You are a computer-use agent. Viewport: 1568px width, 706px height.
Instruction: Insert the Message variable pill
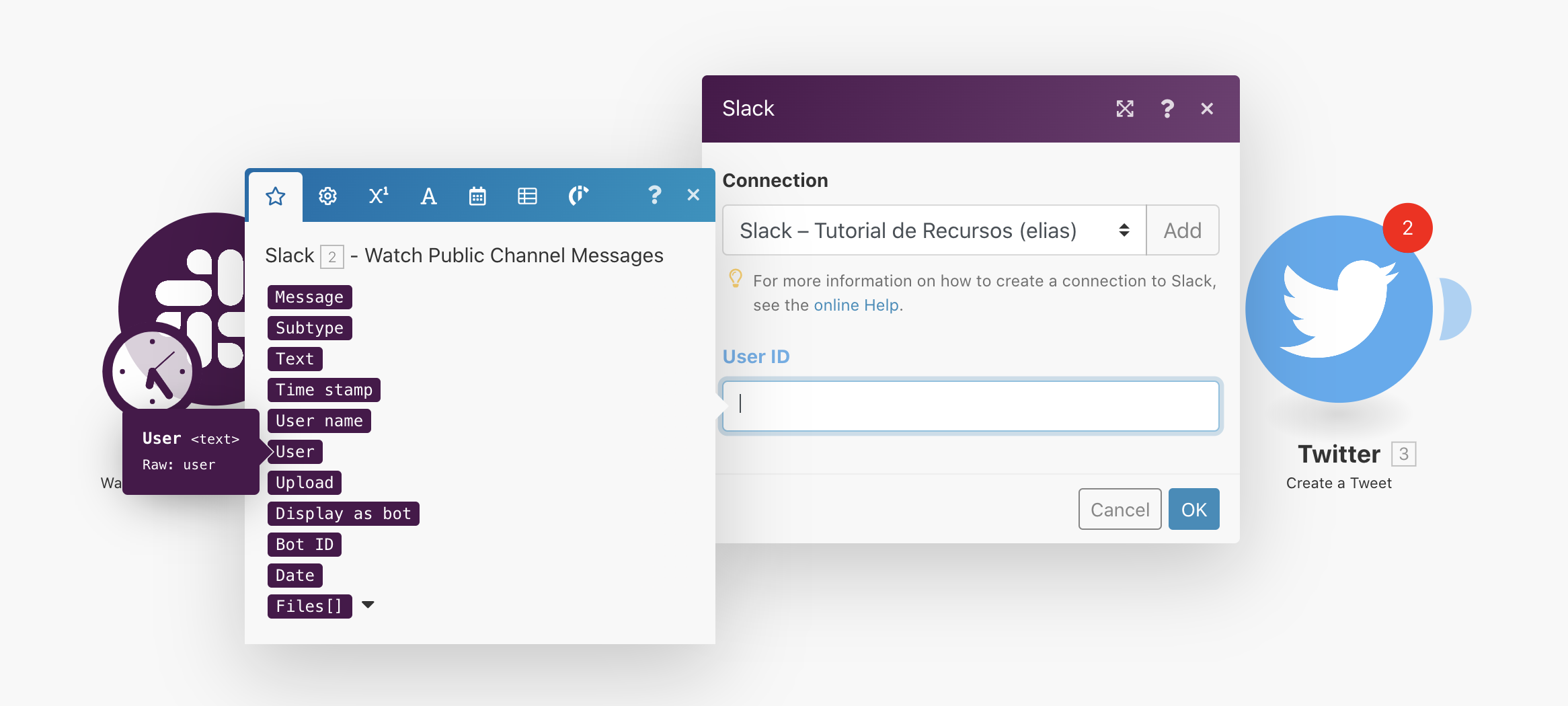pos(309,297)
